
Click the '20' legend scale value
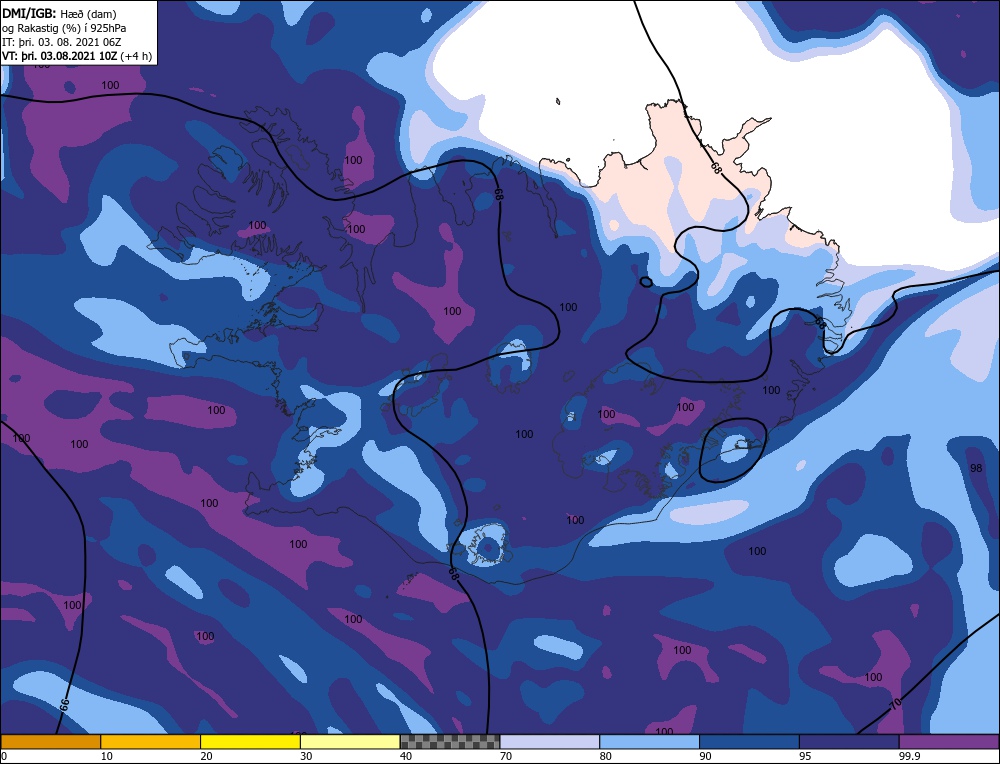point(206,756)
